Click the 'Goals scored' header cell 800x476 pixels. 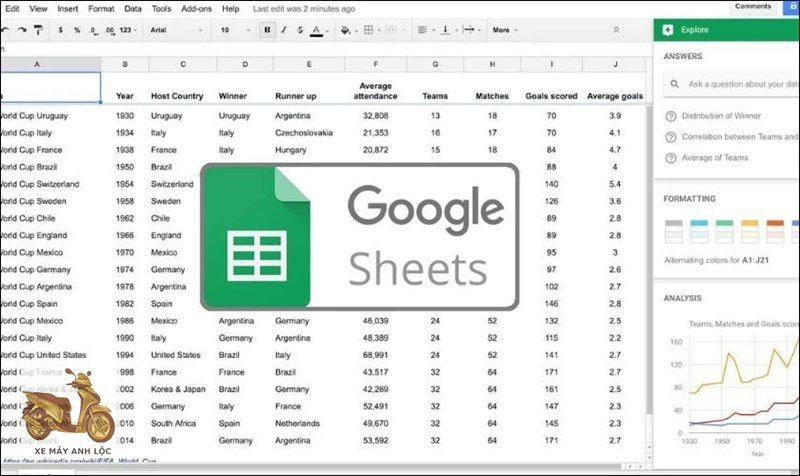[x=551, y=96]
